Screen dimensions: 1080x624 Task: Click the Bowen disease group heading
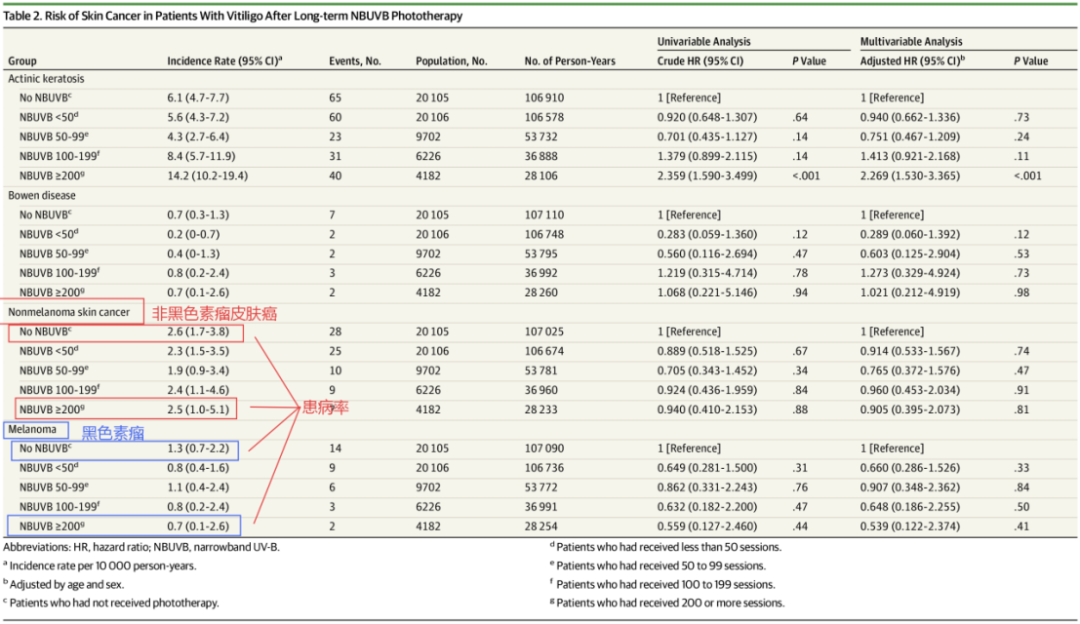(42, 195)
